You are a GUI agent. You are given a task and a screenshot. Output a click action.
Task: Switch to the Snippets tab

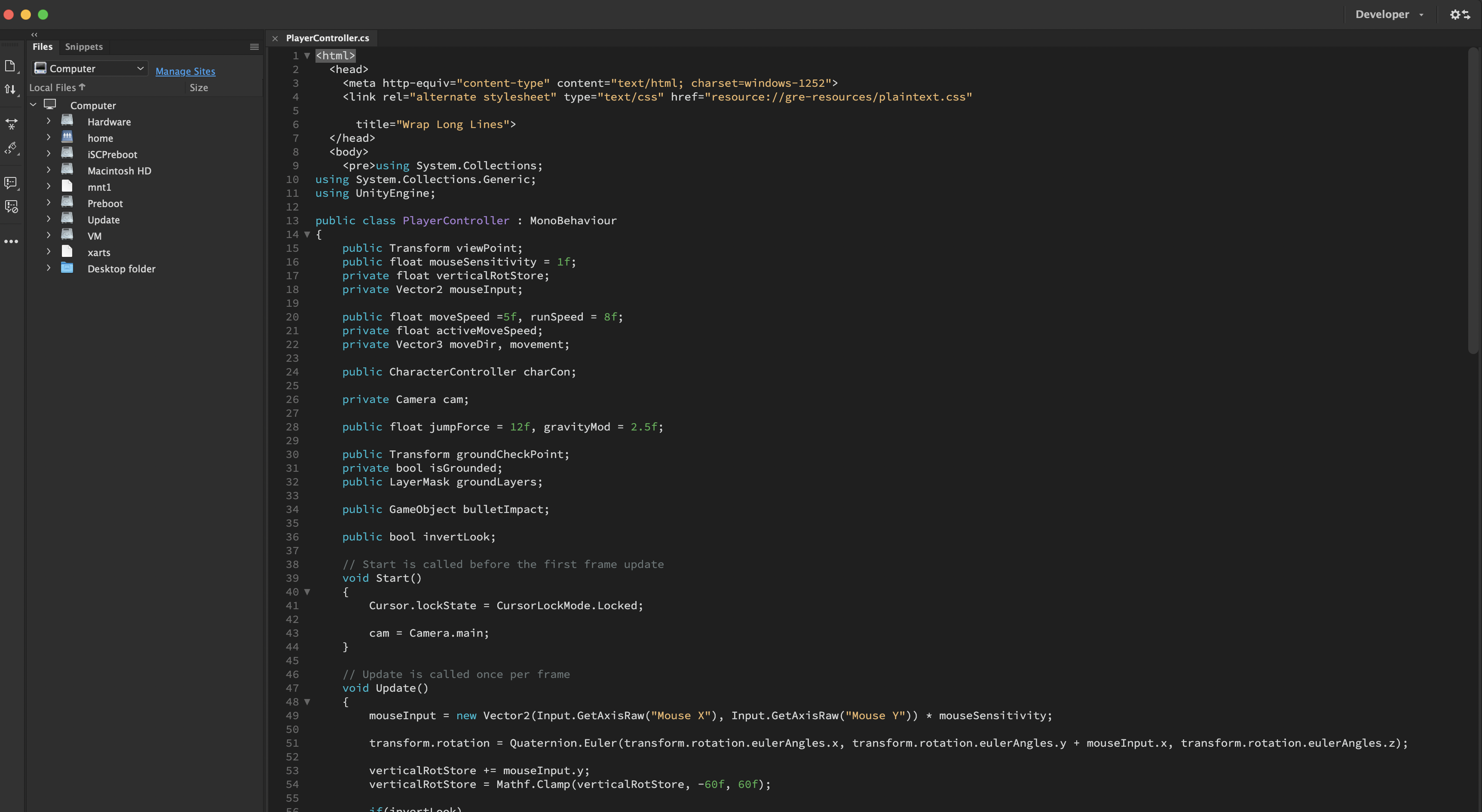point(84,46)
